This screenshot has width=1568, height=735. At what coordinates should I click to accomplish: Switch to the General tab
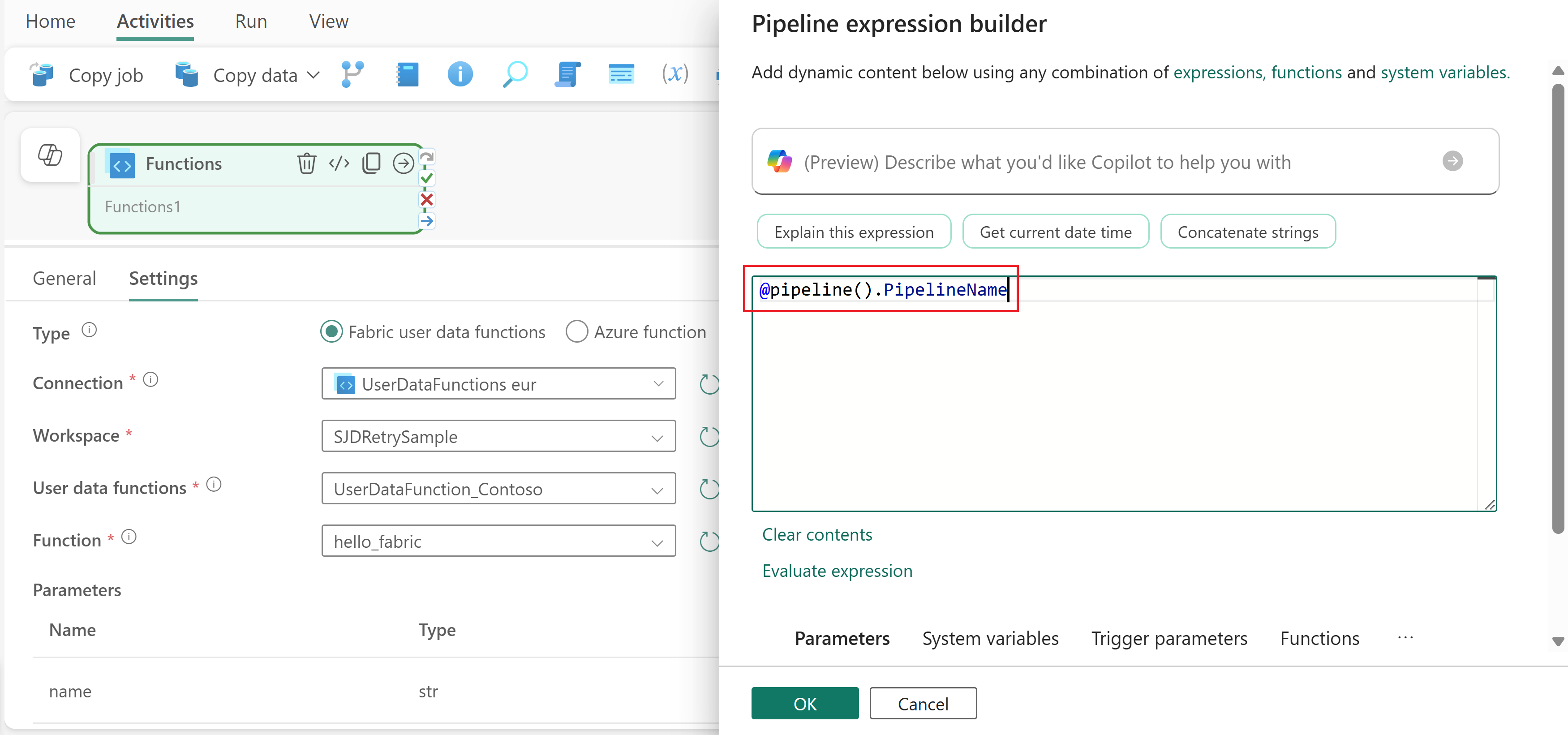pos(64,278)
